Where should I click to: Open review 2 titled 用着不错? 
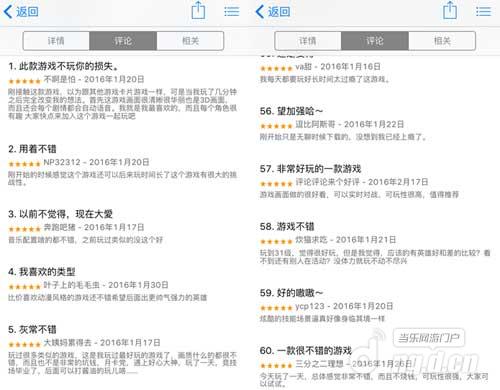click(x=32, y=149)
